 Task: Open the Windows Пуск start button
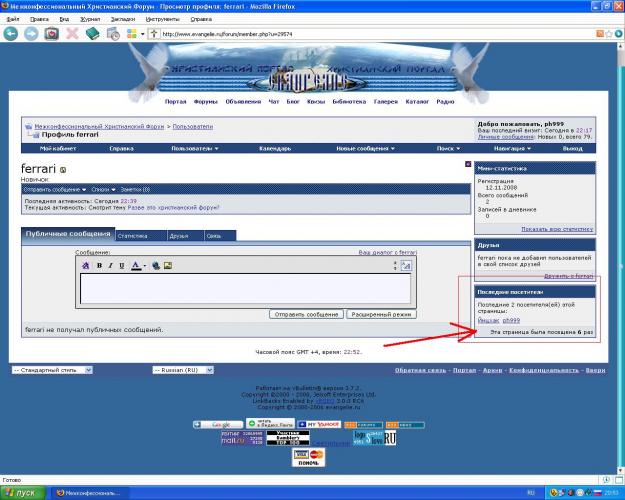[x=22, y=493]
